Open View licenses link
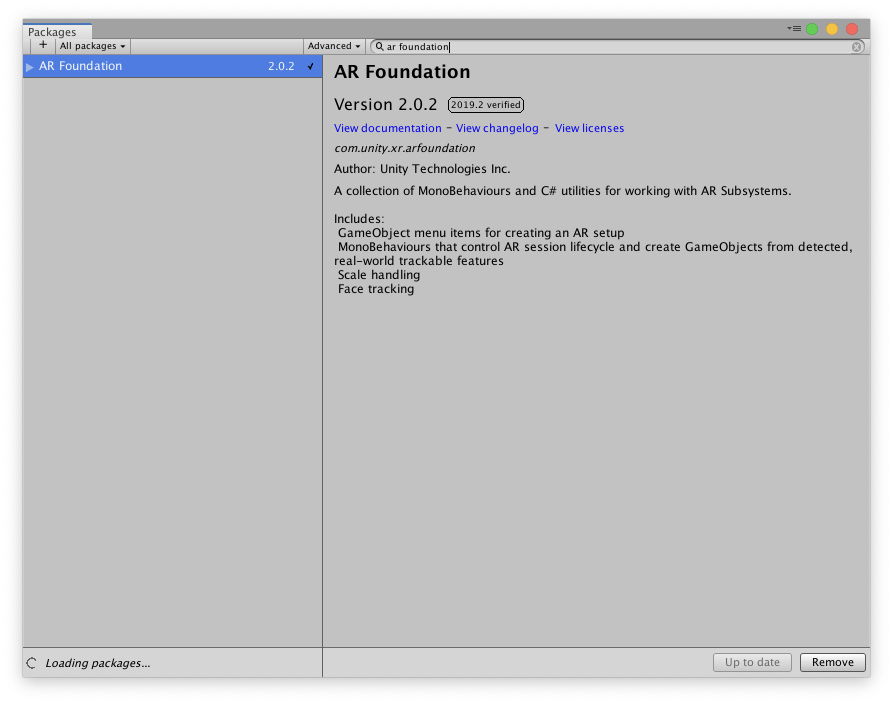The width and height of the screenshot is (893, 704). (589, 128)
